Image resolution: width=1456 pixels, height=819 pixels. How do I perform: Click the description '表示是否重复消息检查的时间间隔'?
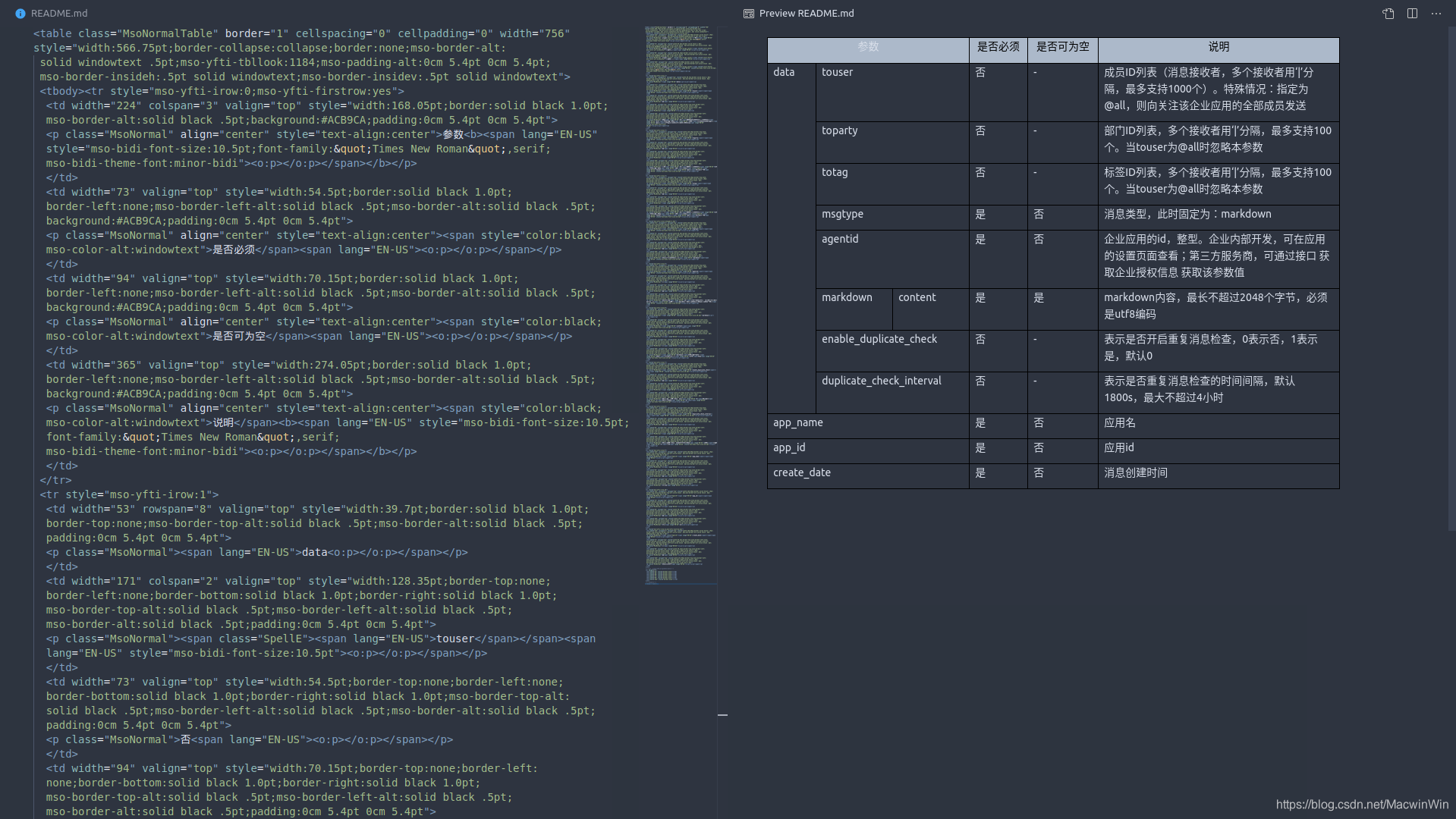tap(1219, 393)
